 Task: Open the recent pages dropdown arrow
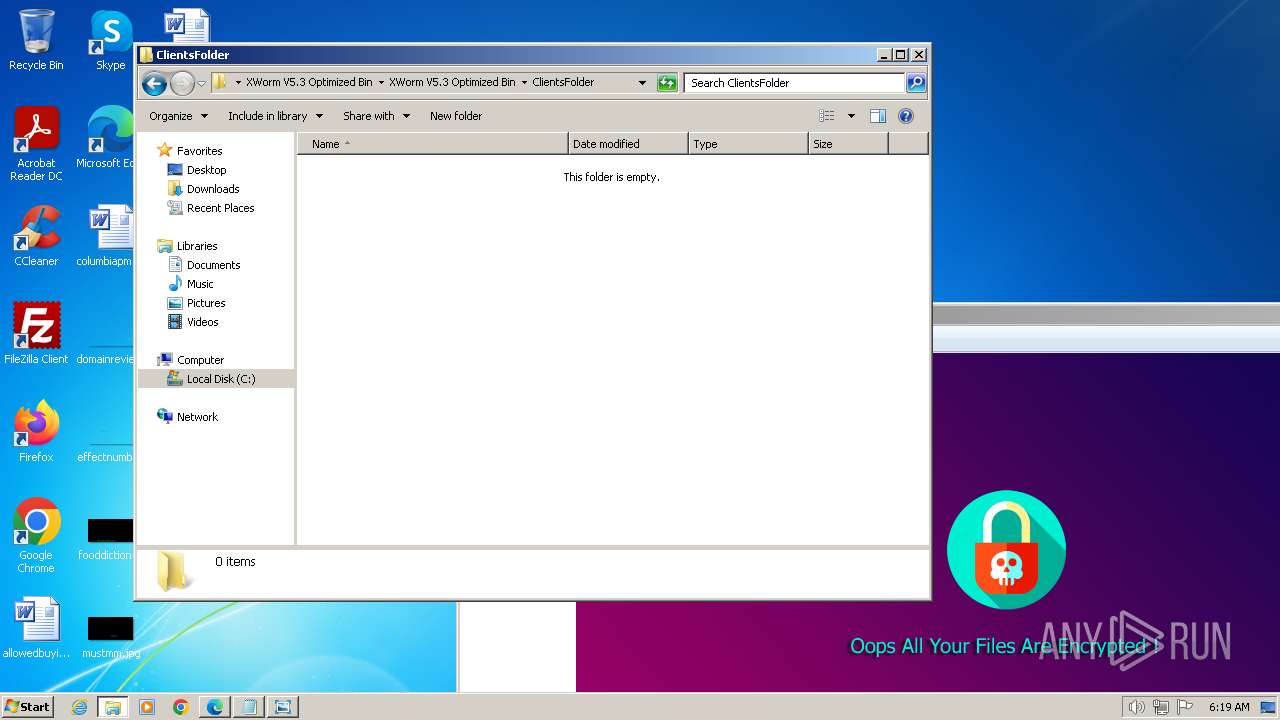coord(202,83)
